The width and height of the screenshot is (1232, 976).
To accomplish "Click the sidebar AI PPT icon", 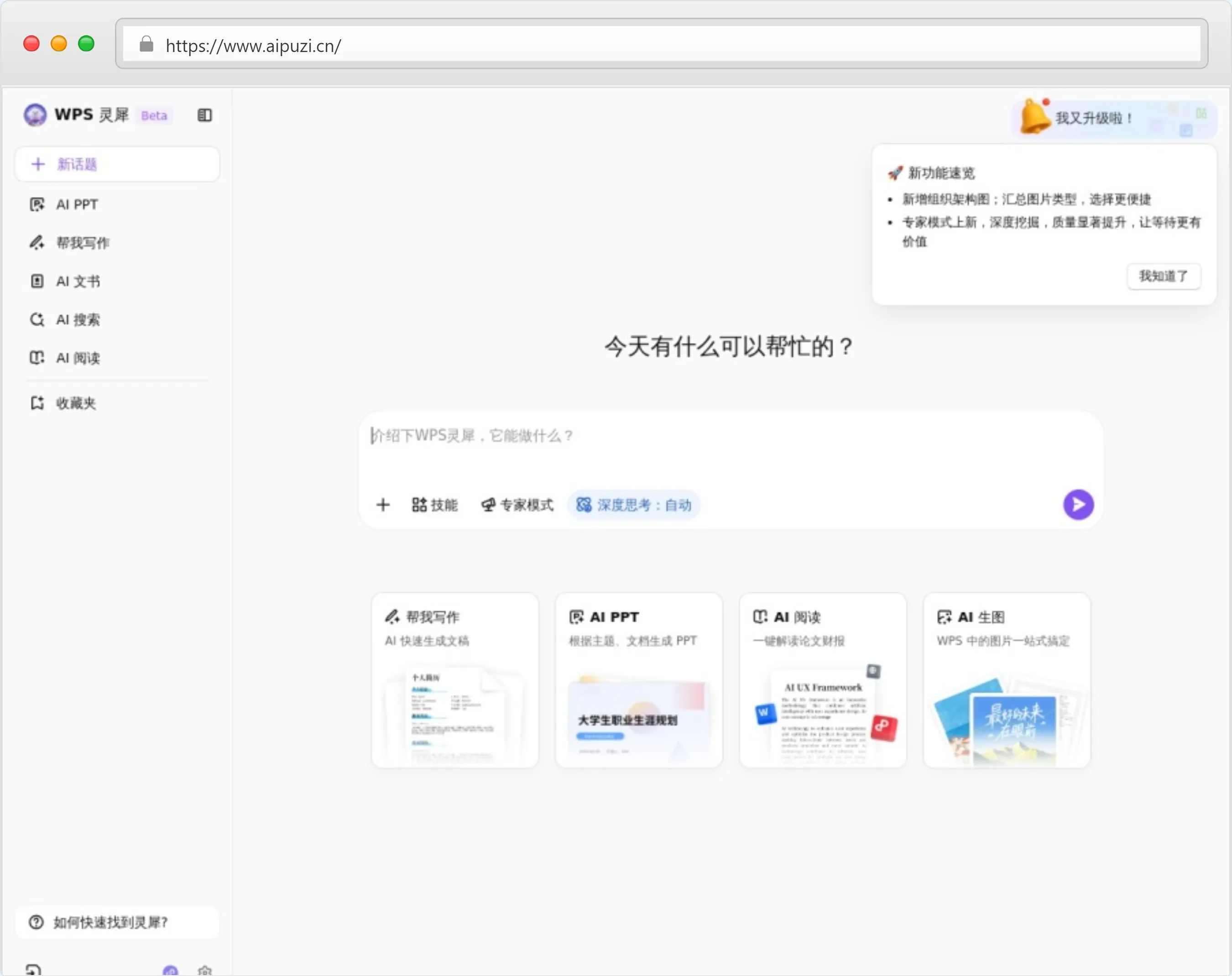I will pos(37,204).
